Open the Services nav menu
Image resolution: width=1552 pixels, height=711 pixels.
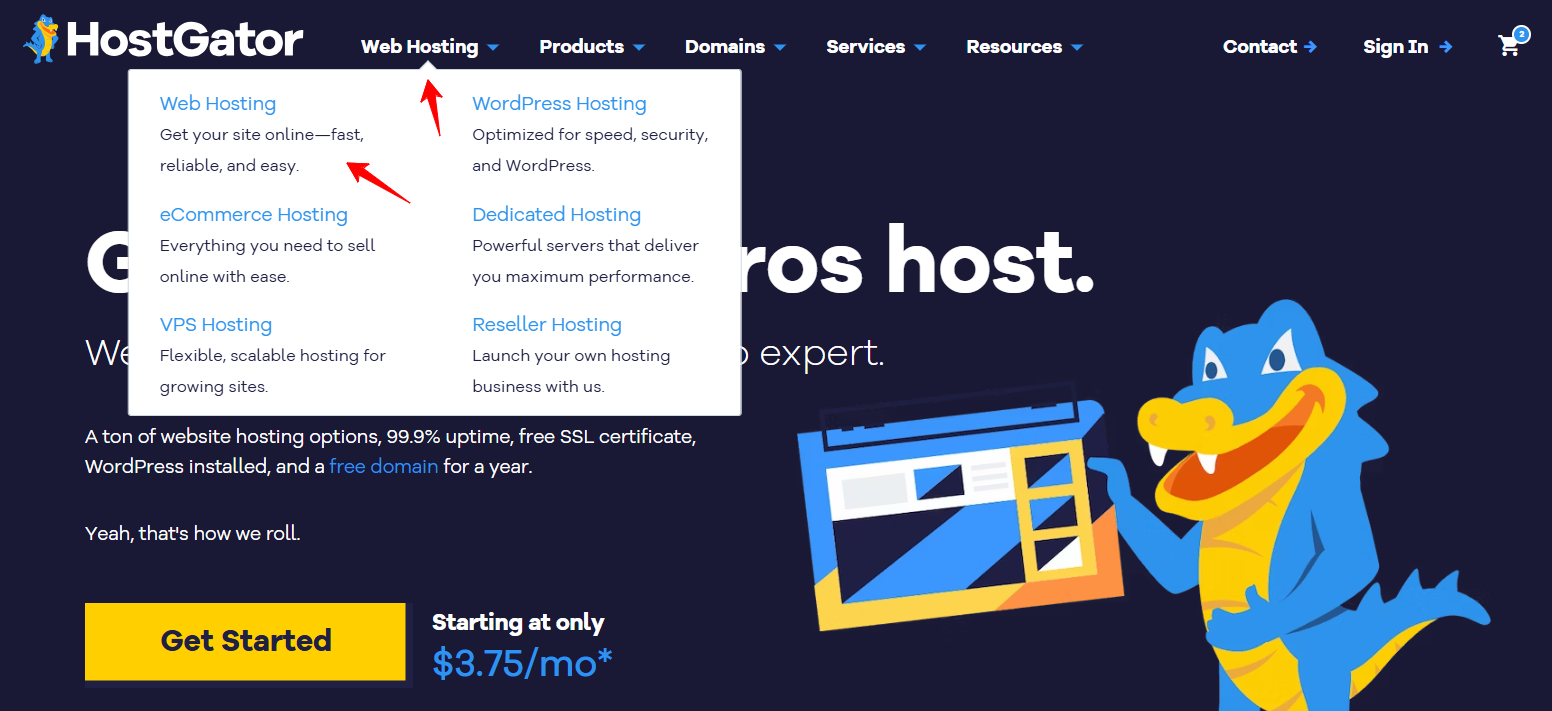click(865, 46)
